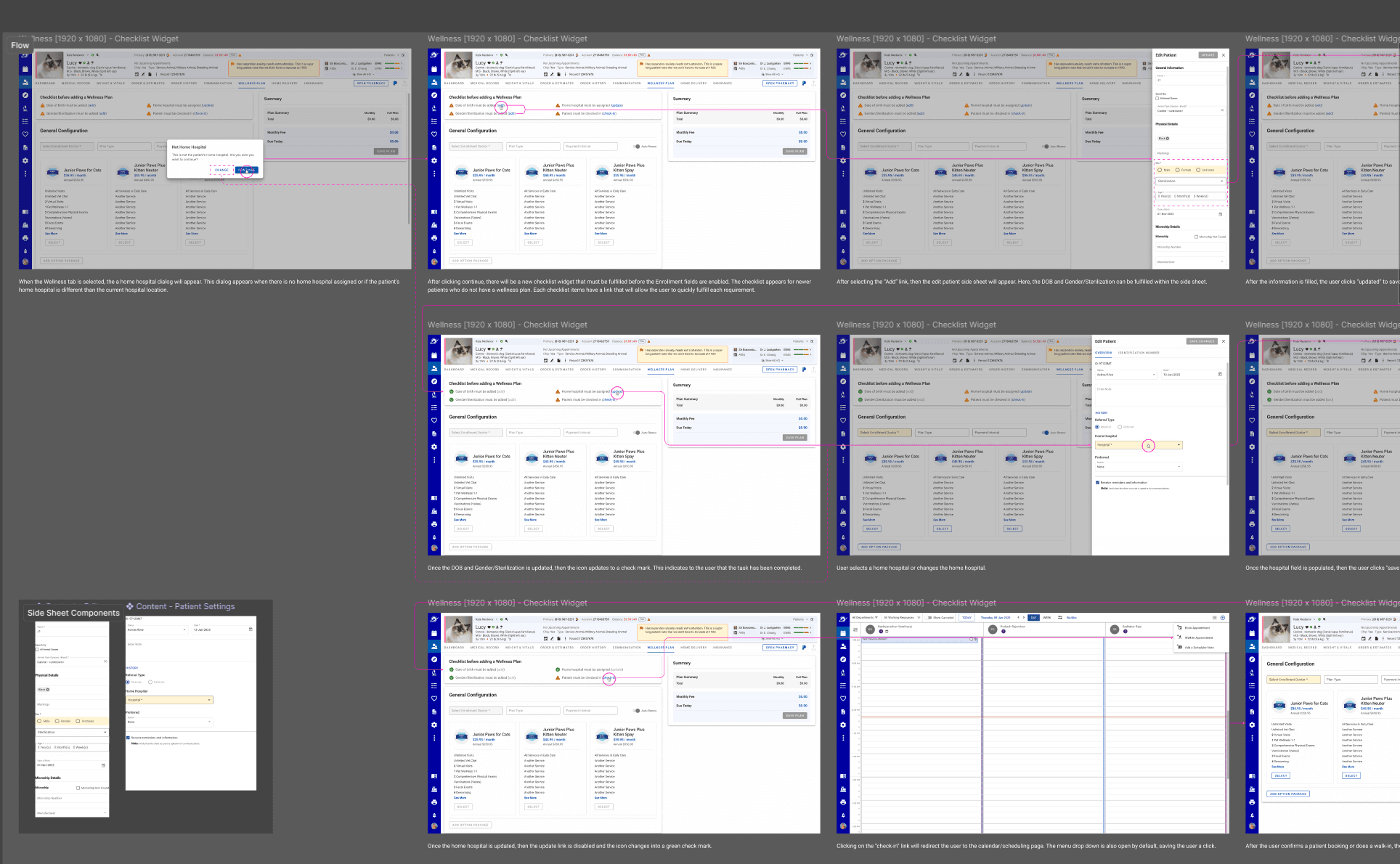Switch to Identification Number tab in Edit Patient
The height and width of the screenshot is (864, 1400).
pyautogui.click(x=1138, y=353)
